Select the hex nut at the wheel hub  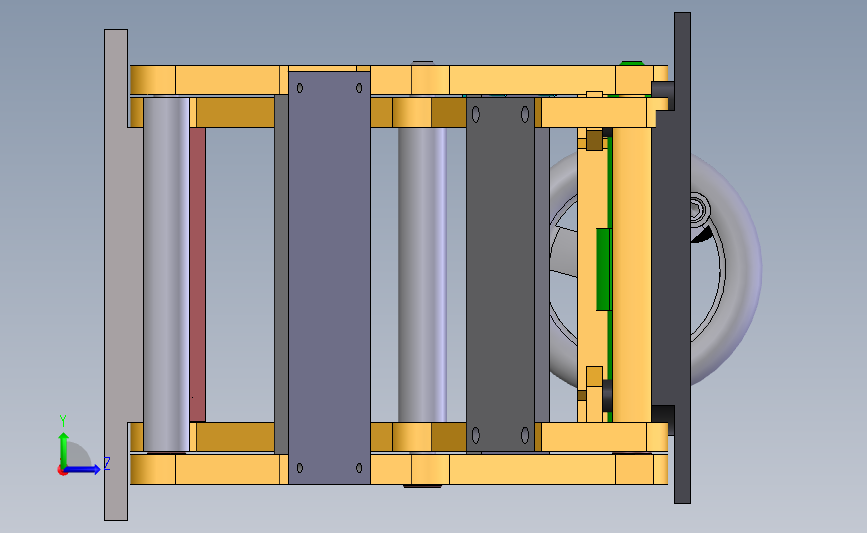tap(697, 210)
